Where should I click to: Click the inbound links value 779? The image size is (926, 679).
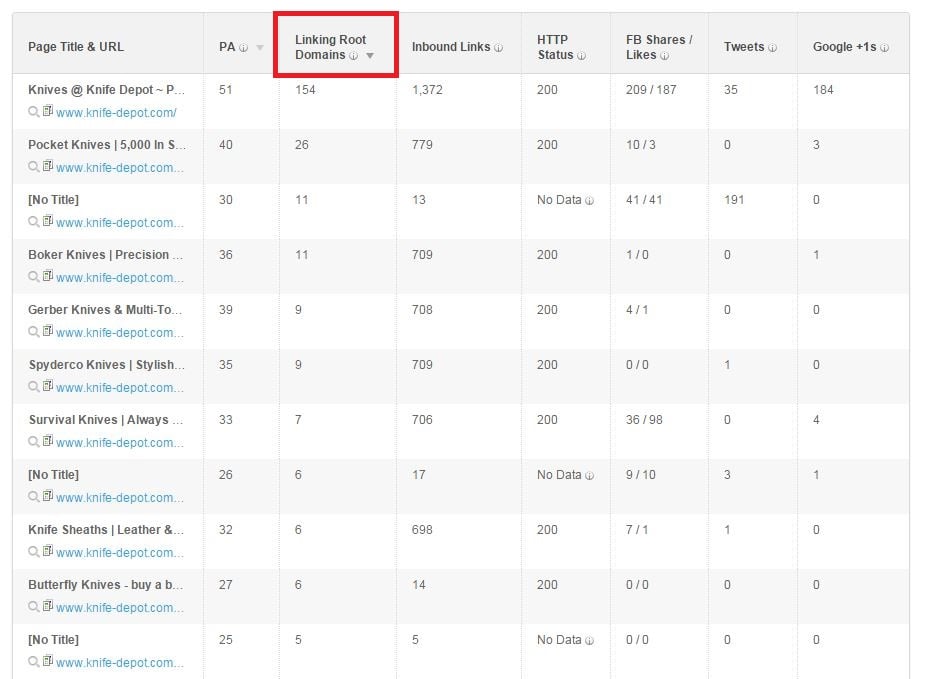[422, 145]
